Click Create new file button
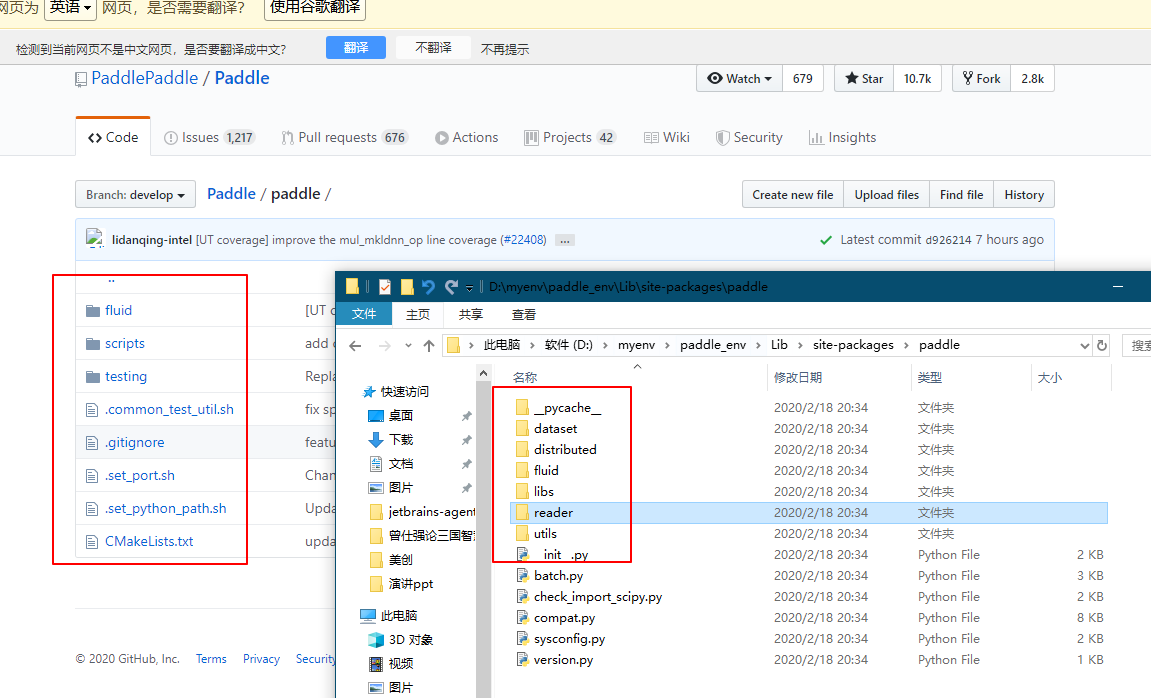 pyautogui.click(x=793, y=195)
